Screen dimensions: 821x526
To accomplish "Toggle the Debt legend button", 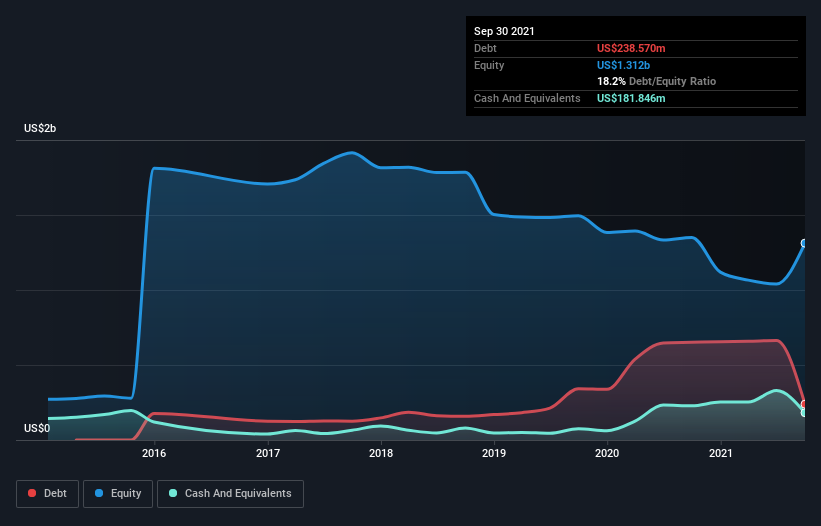I will click(47, 494).
